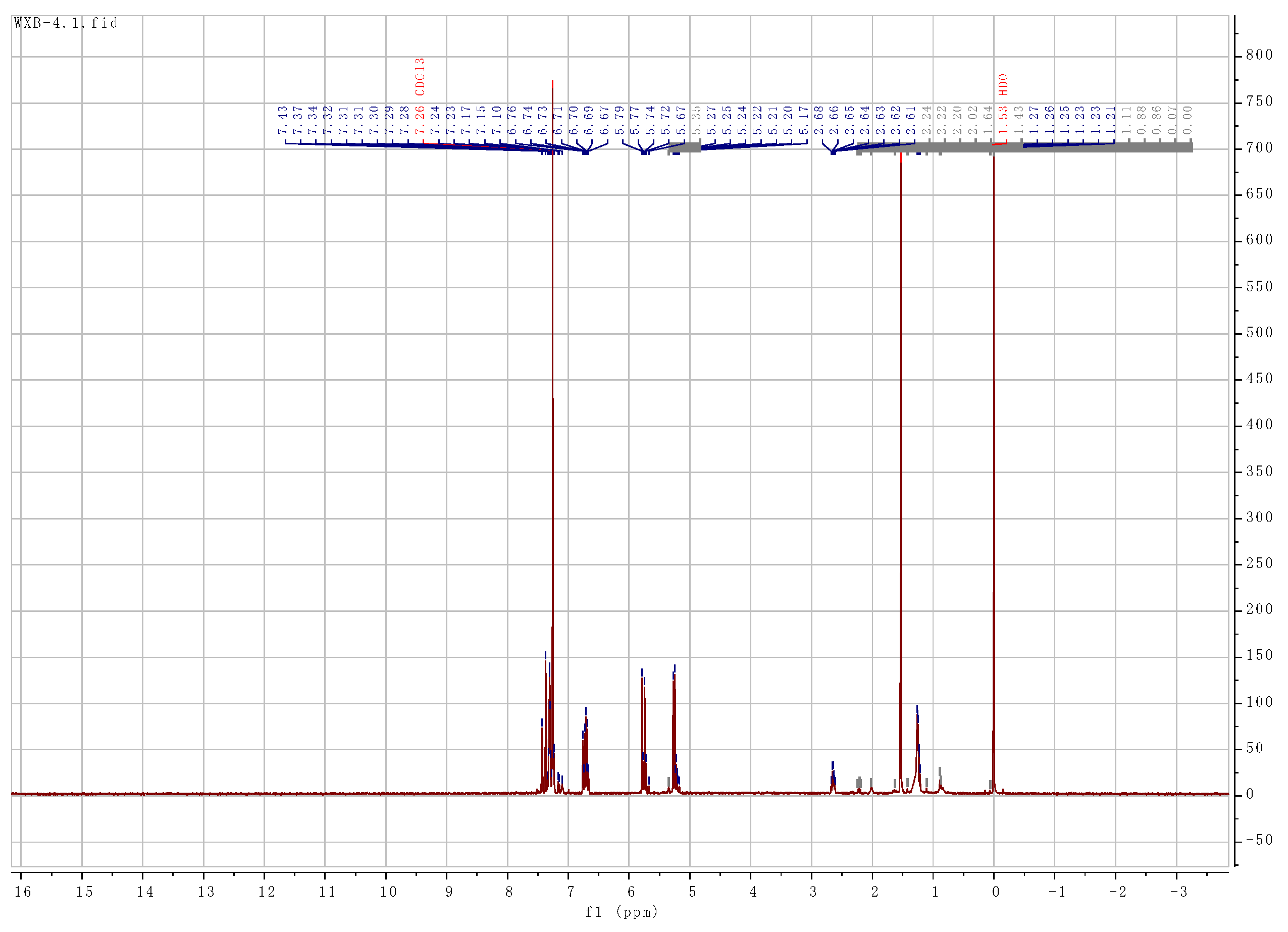Screen dimensions: 1288x932
Task: Click the 6.67 peak label
Action: (x=604, y=120)
